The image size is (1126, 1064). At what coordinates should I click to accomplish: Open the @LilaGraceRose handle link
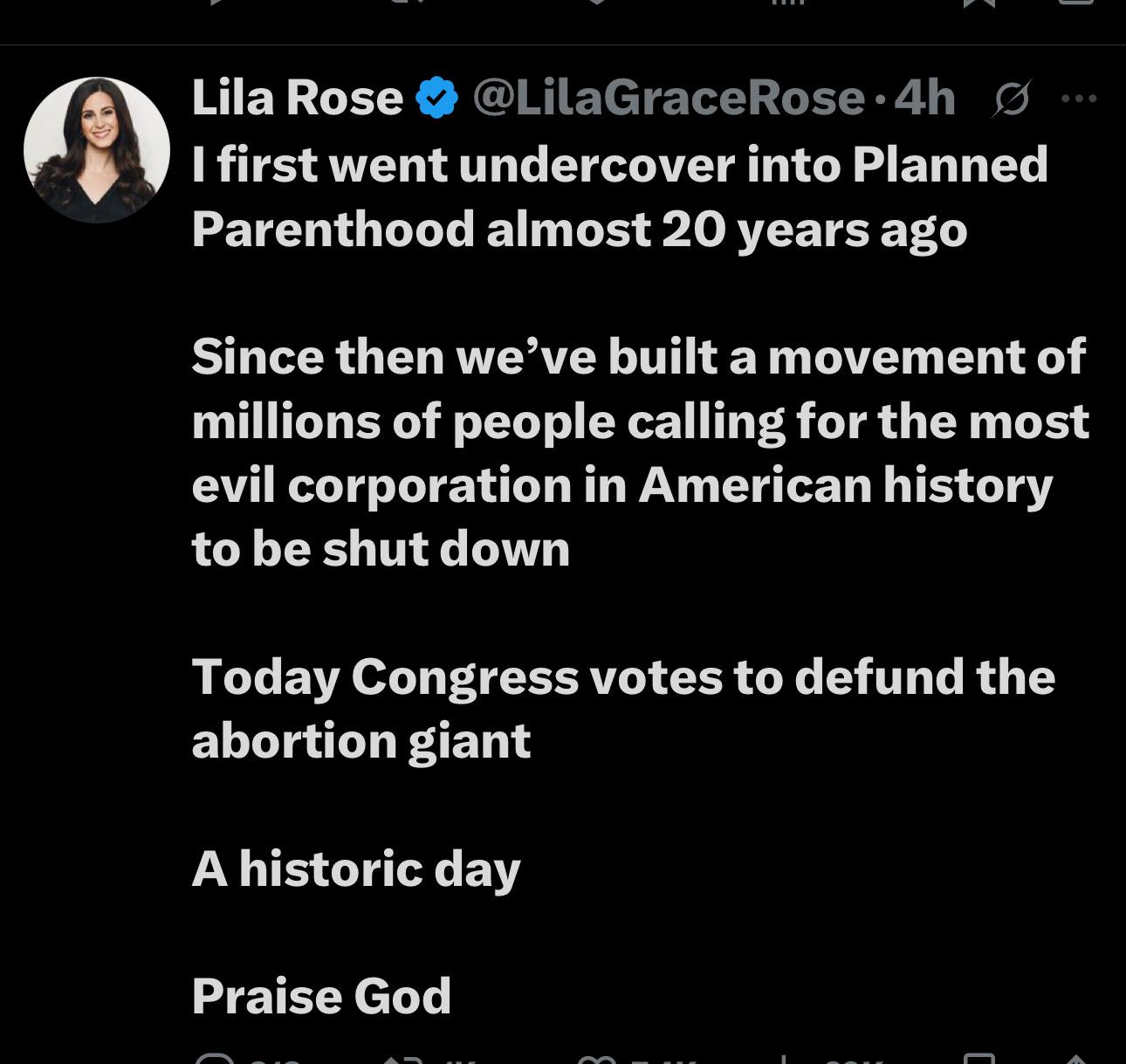coord(669,97)
